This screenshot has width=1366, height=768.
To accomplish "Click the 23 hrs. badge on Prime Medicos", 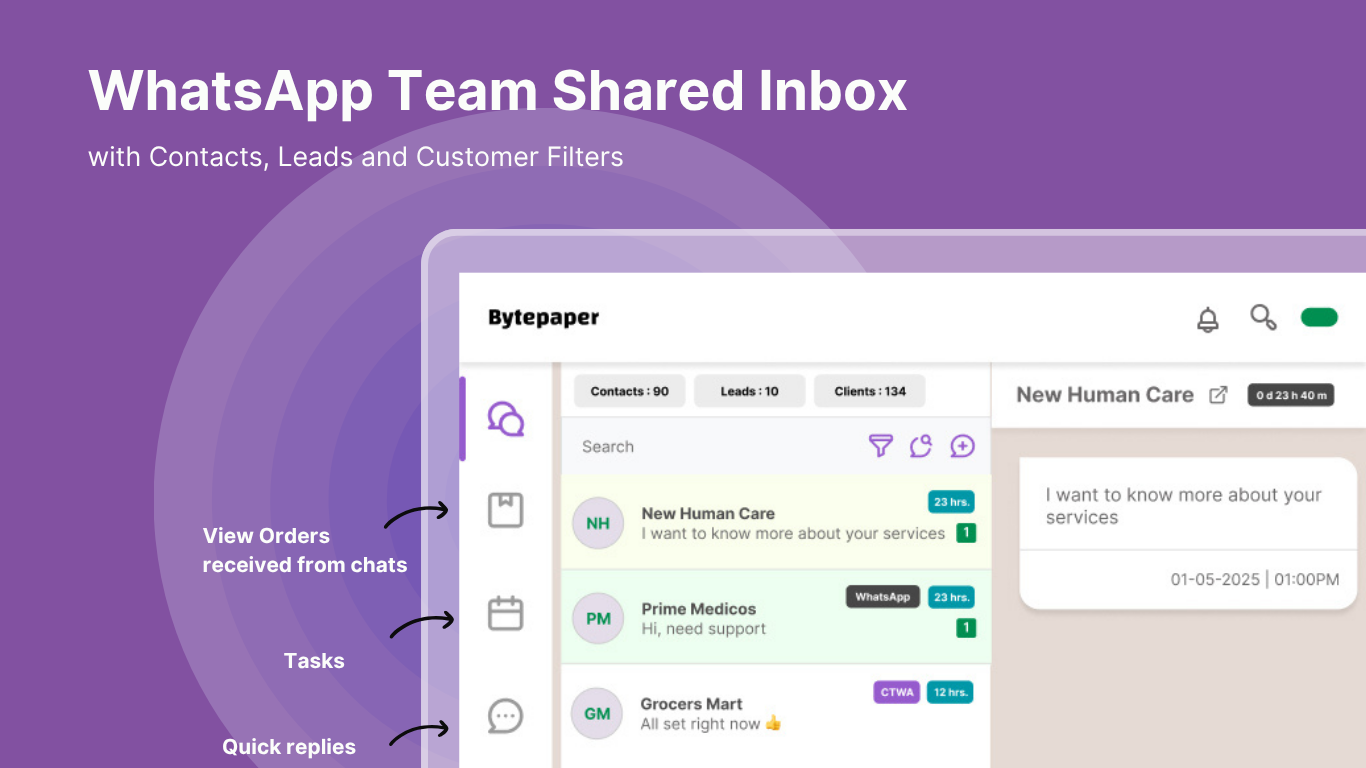I will pos(951,597).
